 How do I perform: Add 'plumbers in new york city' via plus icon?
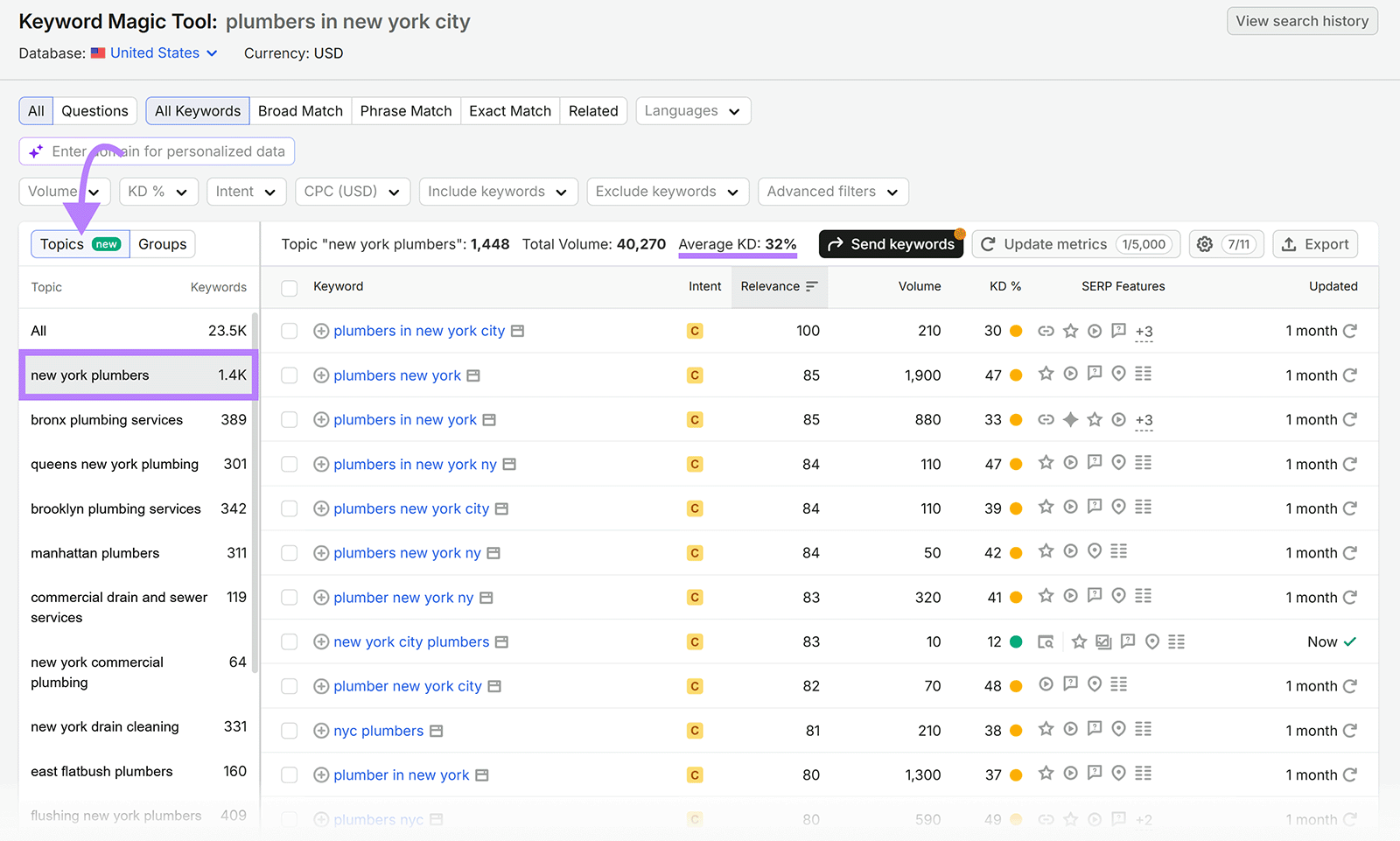[321, 331]
